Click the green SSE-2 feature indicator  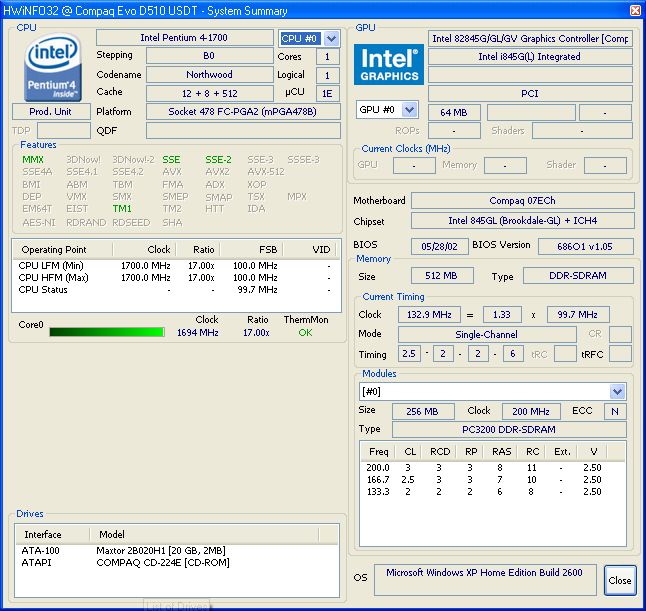218,159
